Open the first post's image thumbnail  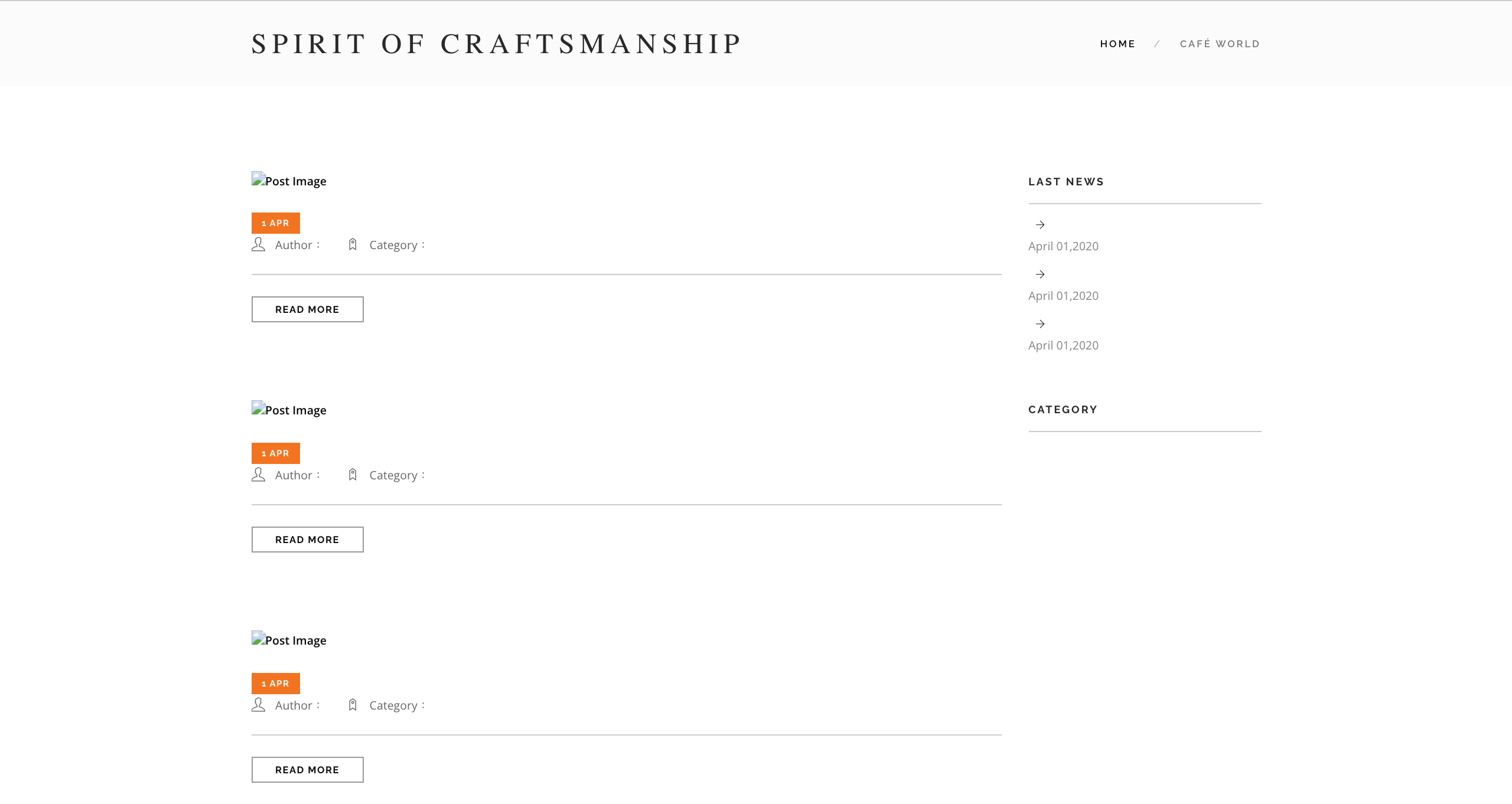click(289, 181)
